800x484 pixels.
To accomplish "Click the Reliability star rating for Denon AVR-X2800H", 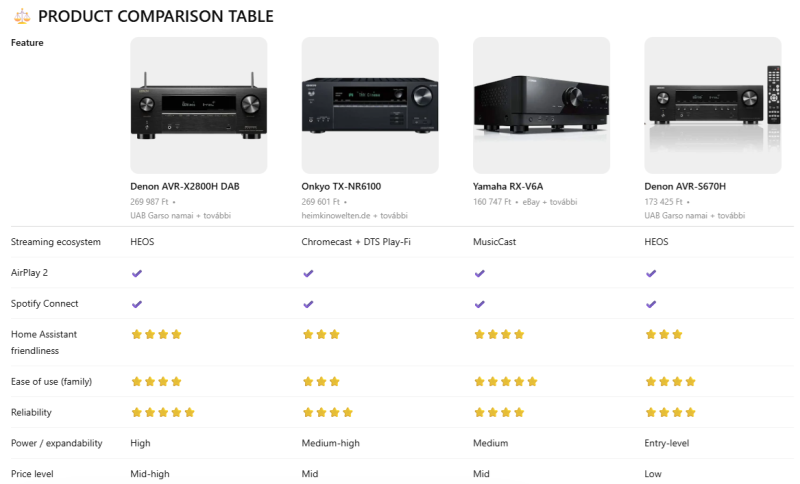I will [162, 412].
